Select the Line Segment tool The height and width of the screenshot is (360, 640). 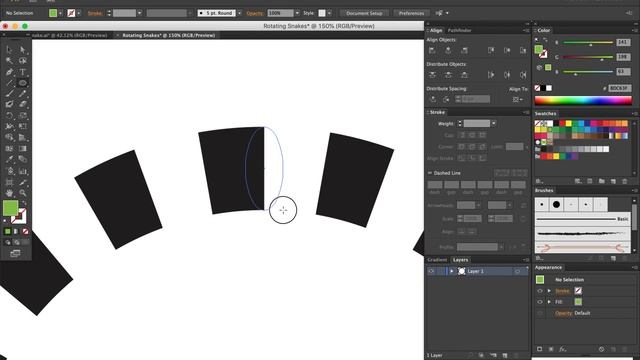(9, 83)
